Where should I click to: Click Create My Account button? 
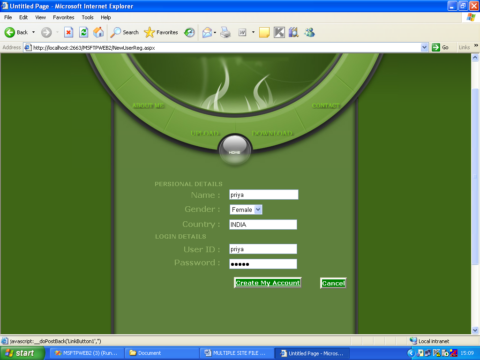[x=268, y=283]
